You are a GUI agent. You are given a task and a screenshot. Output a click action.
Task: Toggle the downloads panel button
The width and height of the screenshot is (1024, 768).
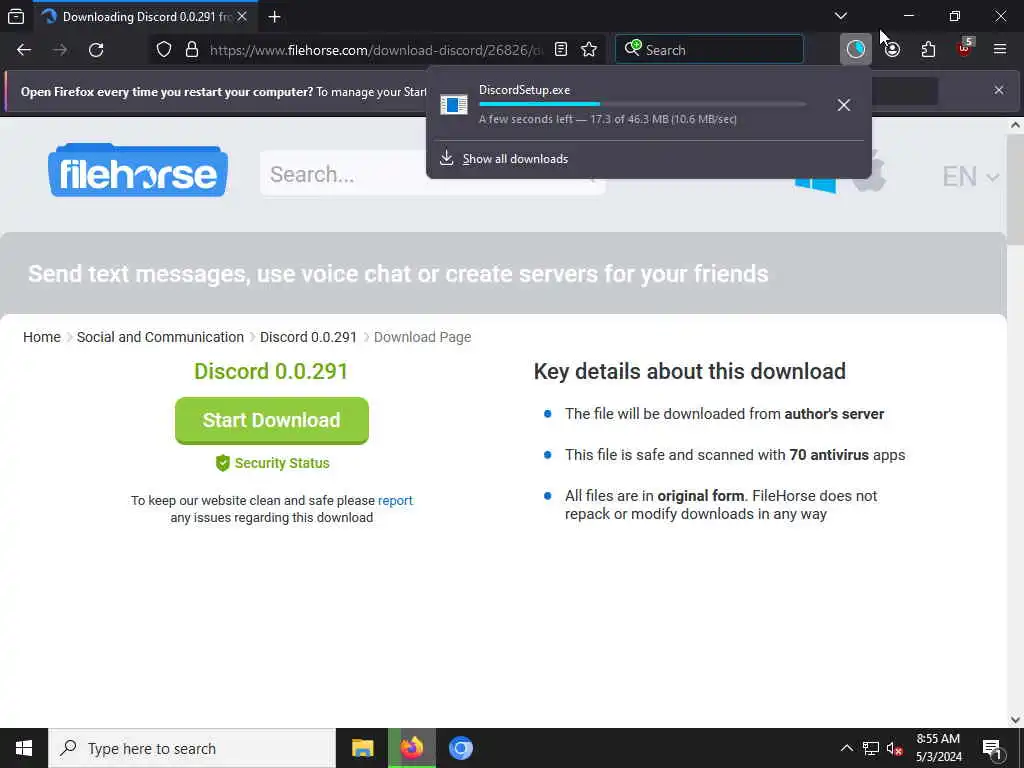[856, 50]
